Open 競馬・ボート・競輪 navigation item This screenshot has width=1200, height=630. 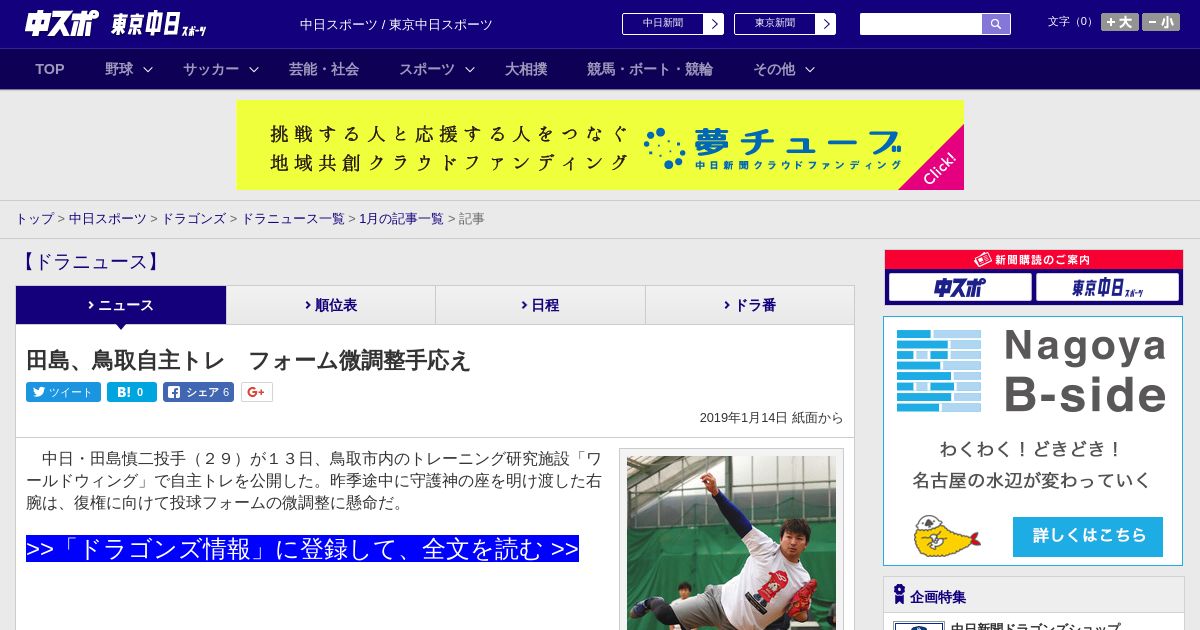pos(650,69)
